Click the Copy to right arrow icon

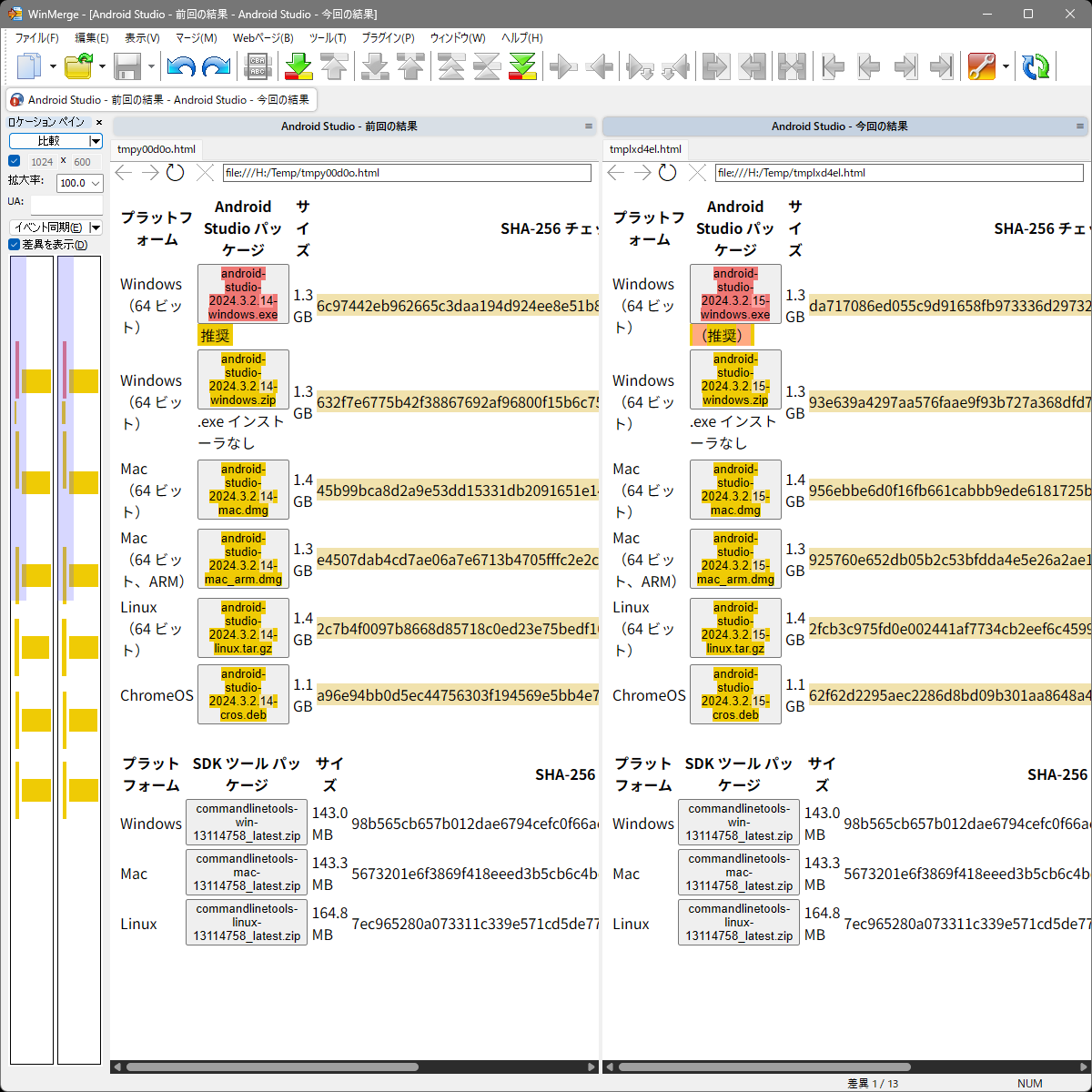564,66
